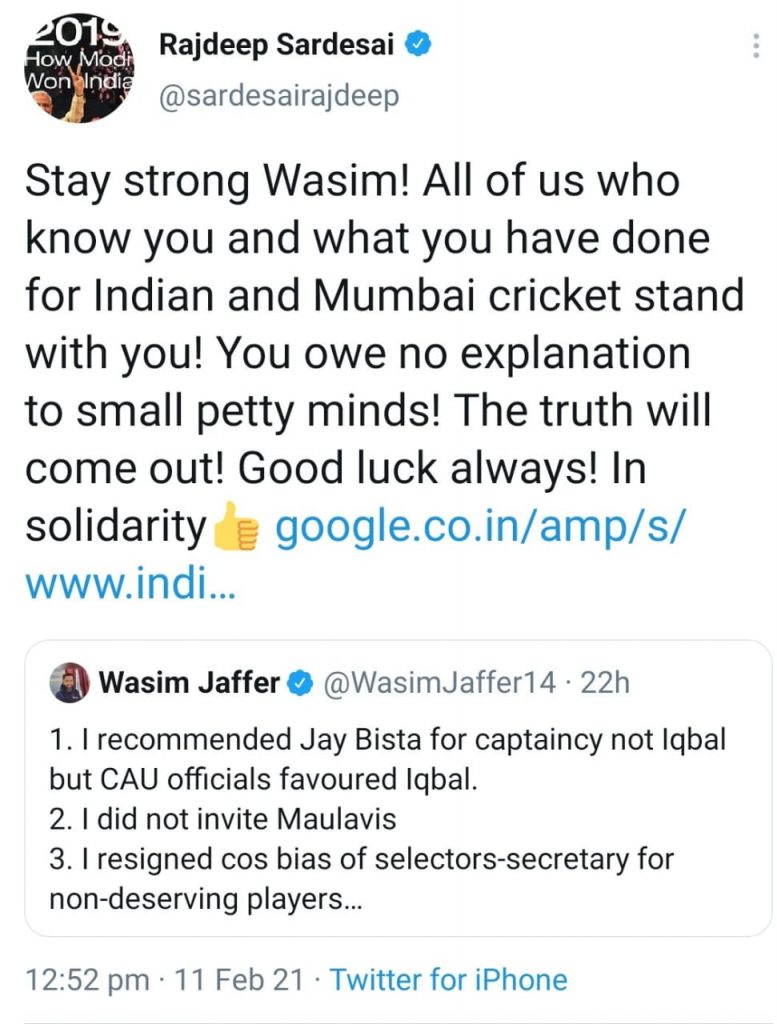Click the truncated www.indi… link text
This screenshot has width=777, height=1024.
(130, 583)
